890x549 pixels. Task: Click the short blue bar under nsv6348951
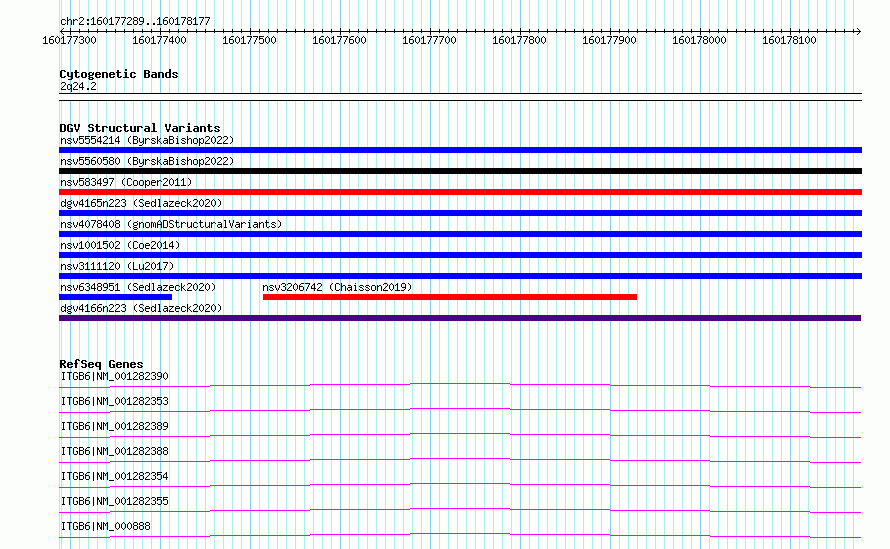(x=115, y=297)
